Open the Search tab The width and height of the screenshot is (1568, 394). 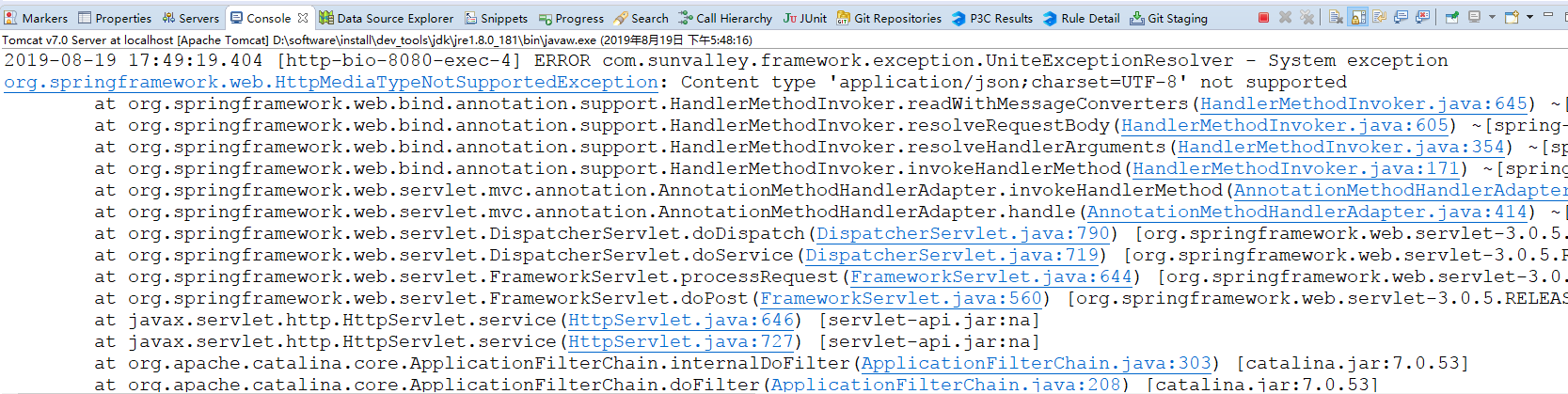coord(641,18)
